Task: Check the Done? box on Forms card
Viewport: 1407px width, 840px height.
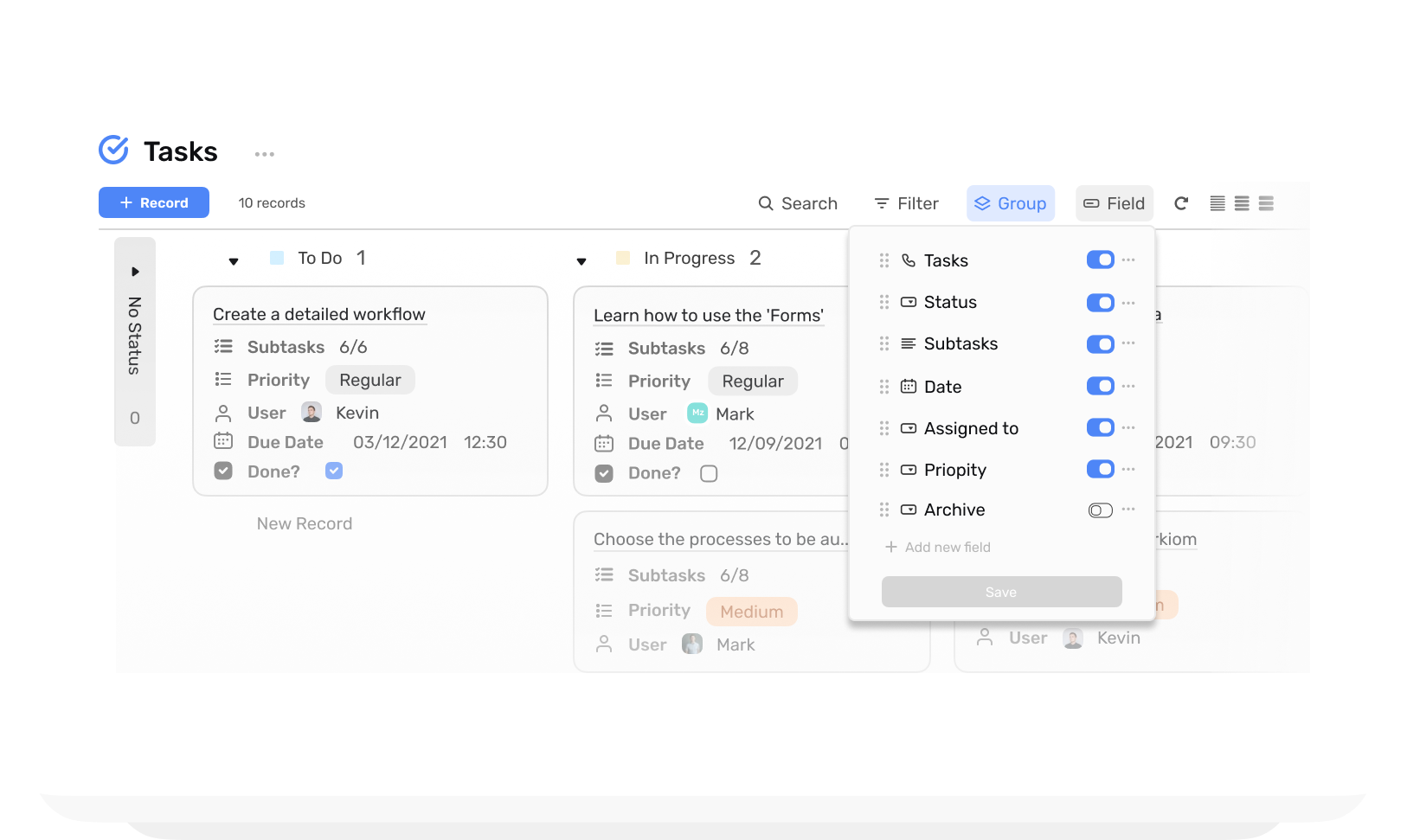Action: [709, 473]
